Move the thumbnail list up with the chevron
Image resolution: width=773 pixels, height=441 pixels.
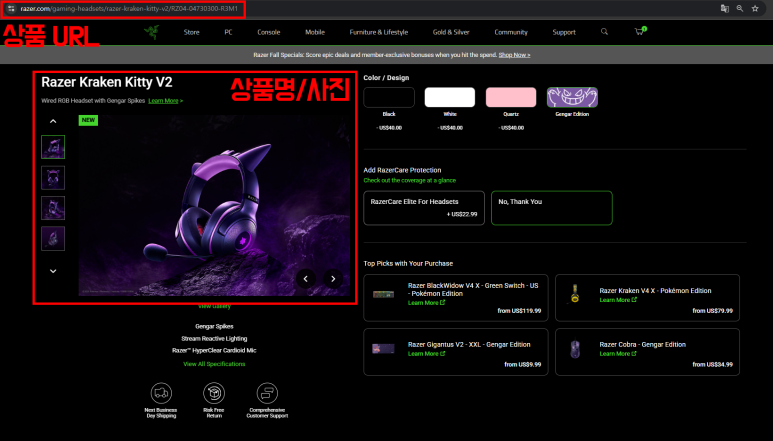(x=53, y=121)
